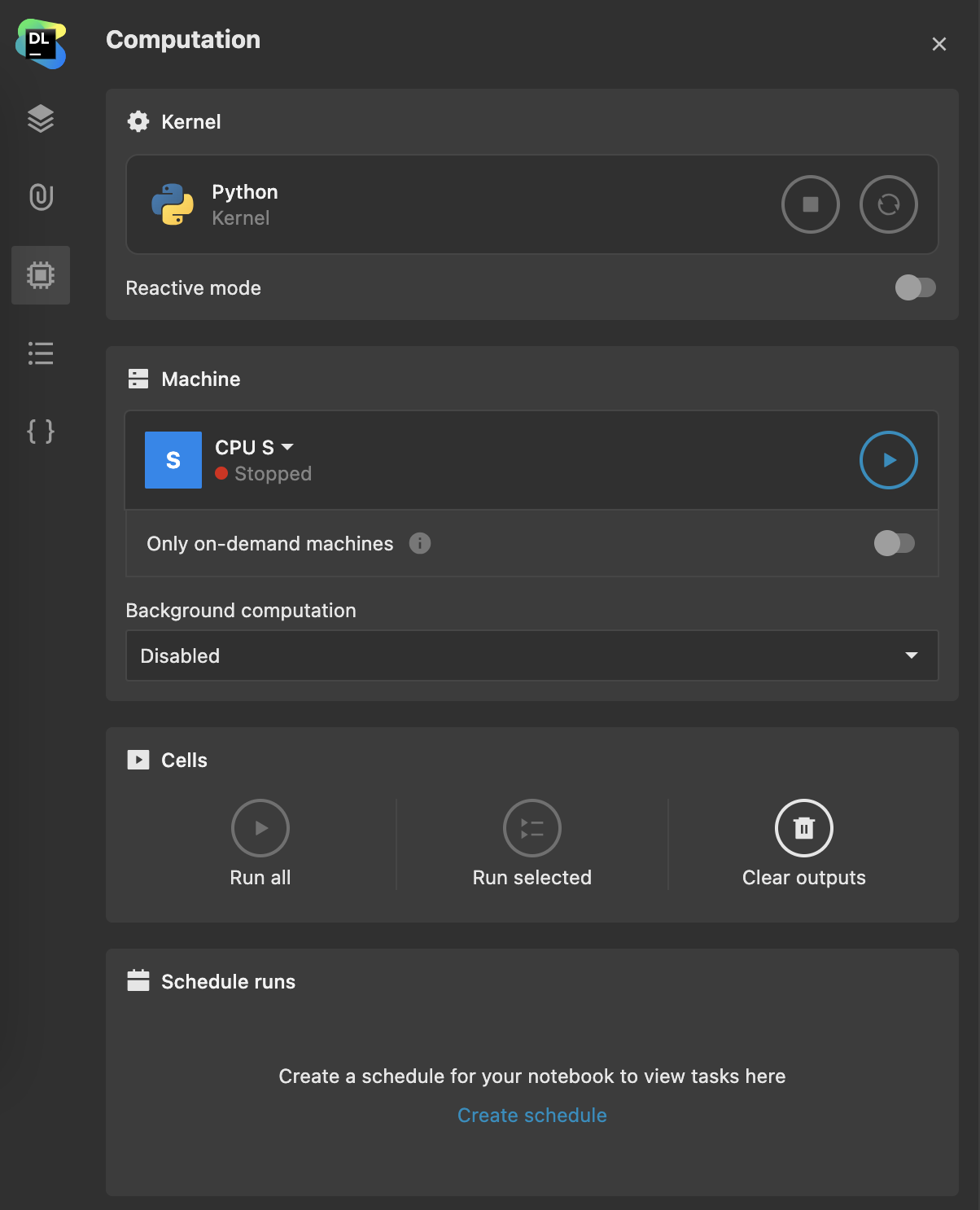The image size is (980, 1210).
Task: Open the Kernel section header
Action: click(x=173, y=121)
